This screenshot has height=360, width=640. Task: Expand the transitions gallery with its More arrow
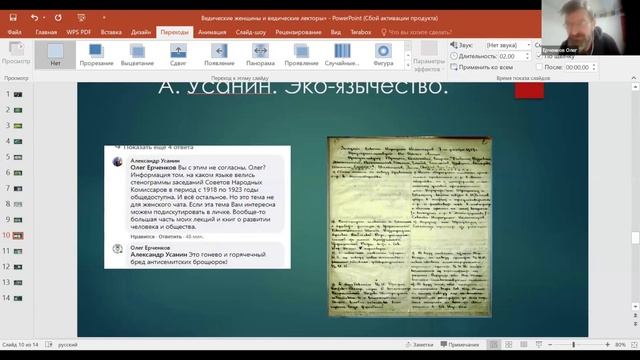[408, 65]
